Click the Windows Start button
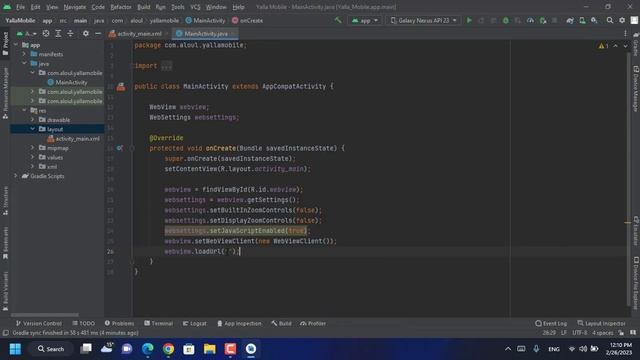This screenshot has width=640, height=360. 15,349
